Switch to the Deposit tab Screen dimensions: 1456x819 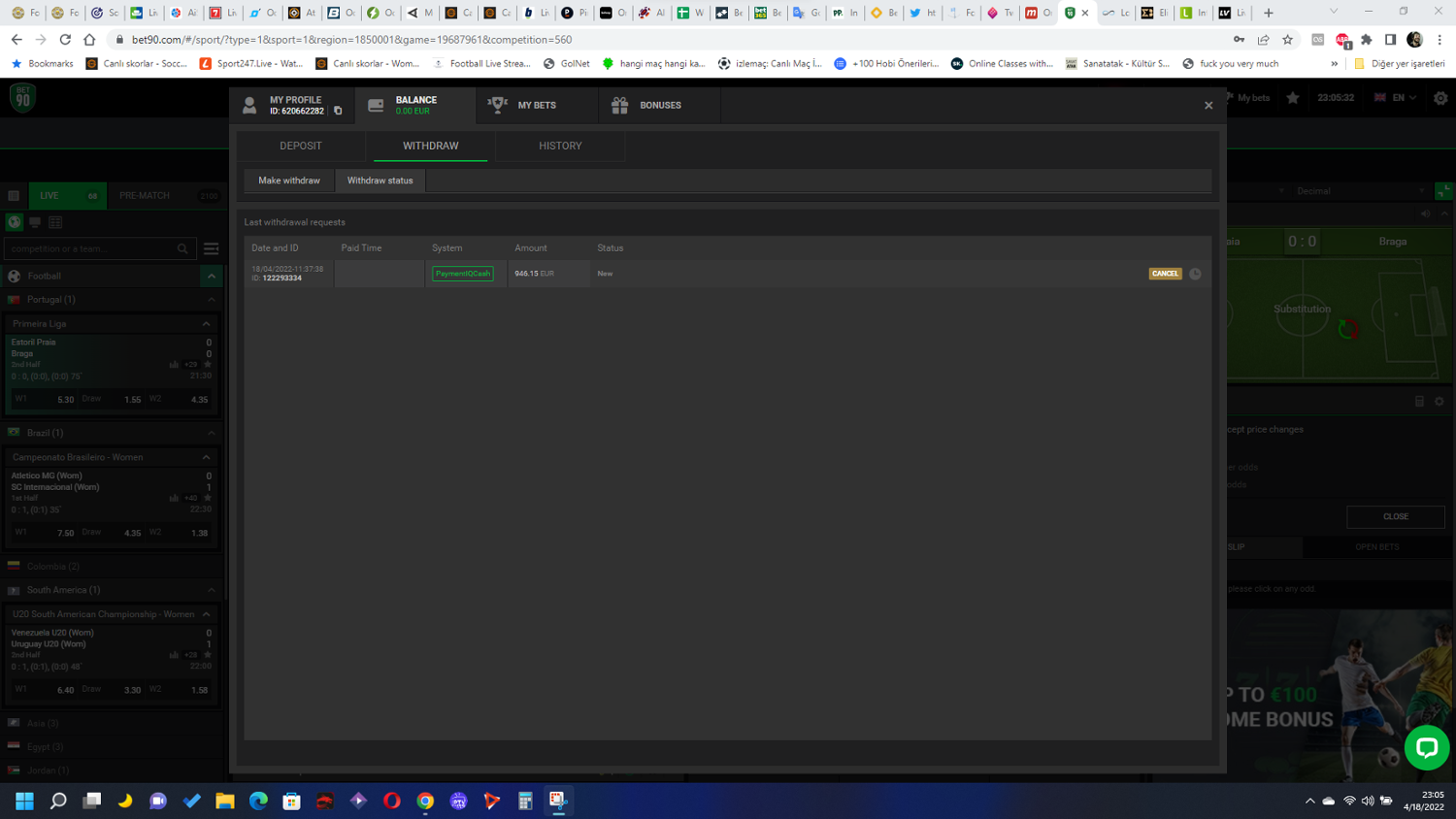(x=301, y=146)
